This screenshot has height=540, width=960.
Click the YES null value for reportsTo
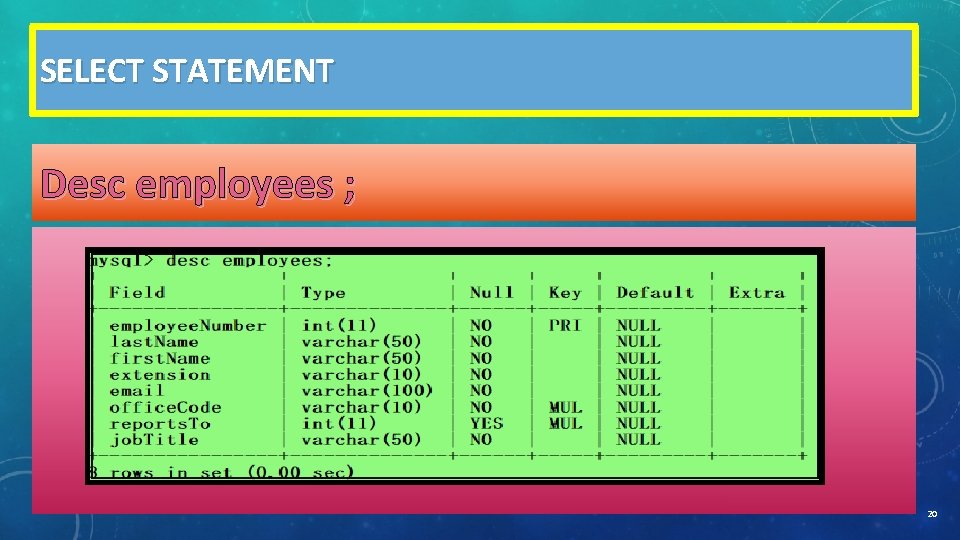(487, 424)
